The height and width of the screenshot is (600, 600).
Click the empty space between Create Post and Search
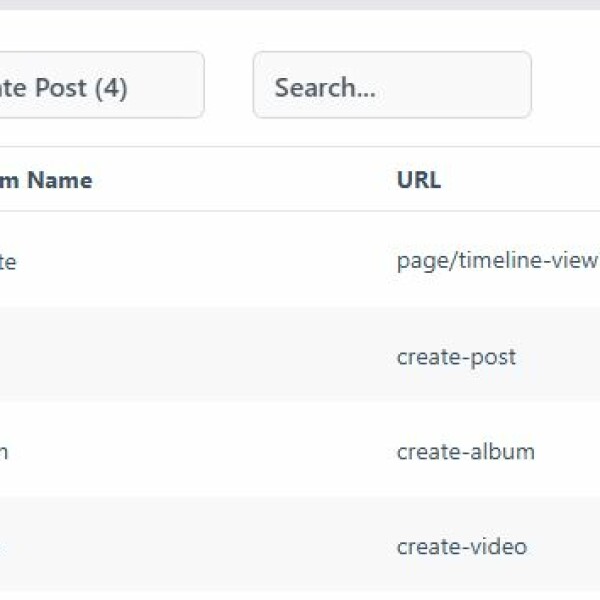[x=229, y=86]
